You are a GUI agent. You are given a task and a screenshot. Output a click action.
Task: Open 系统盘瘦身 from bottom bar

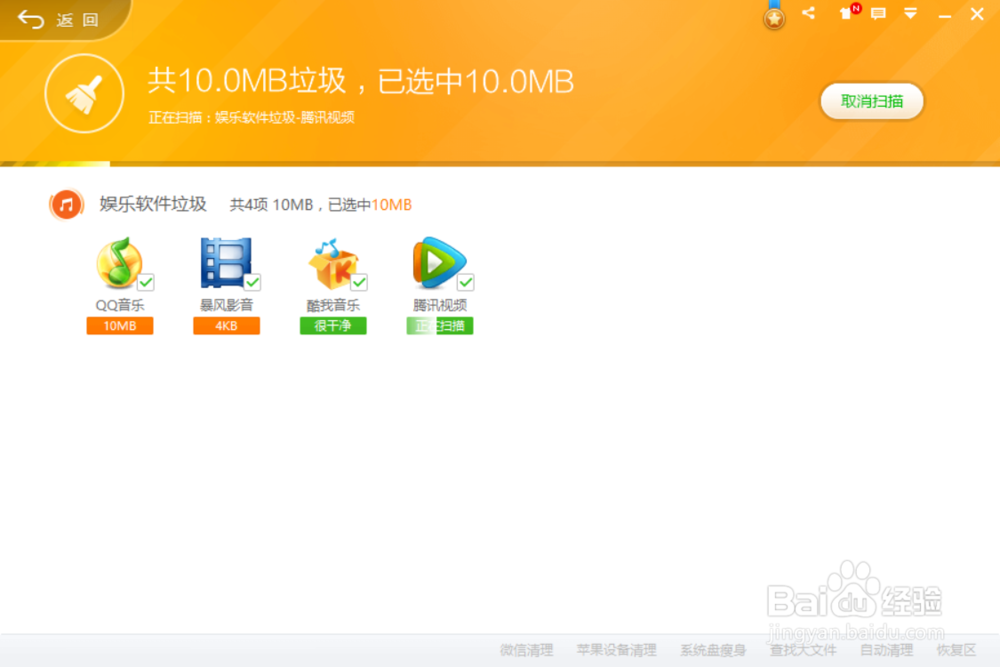click(x=712, y=650)
